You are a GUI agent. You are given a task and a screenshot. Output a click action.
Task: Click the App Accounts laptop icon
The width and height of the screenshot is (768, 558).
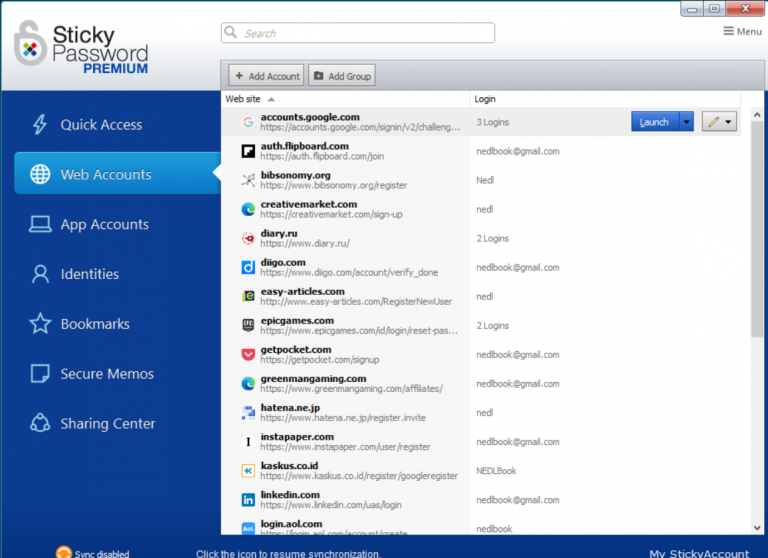tap(40, 224)
